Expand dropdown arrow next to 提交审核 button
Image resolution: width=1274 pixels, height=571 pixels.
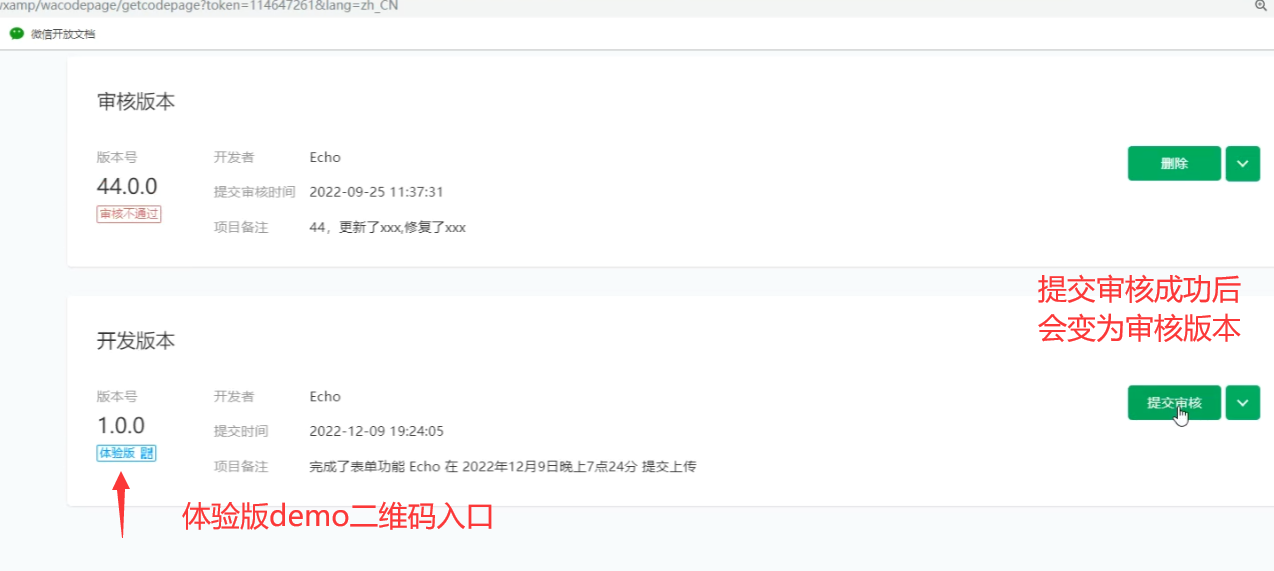pos(1243,403)
